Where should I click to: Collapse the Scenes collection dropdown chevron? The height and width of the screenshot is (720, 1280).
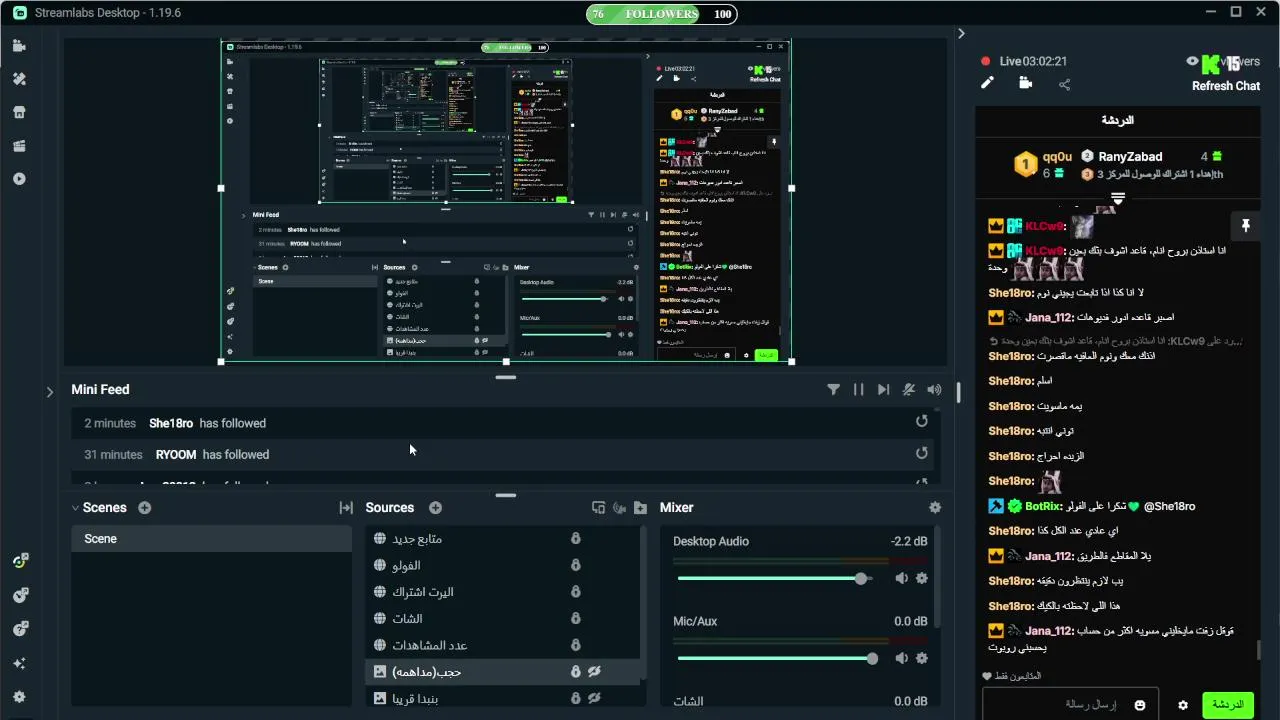coord(75,508)
